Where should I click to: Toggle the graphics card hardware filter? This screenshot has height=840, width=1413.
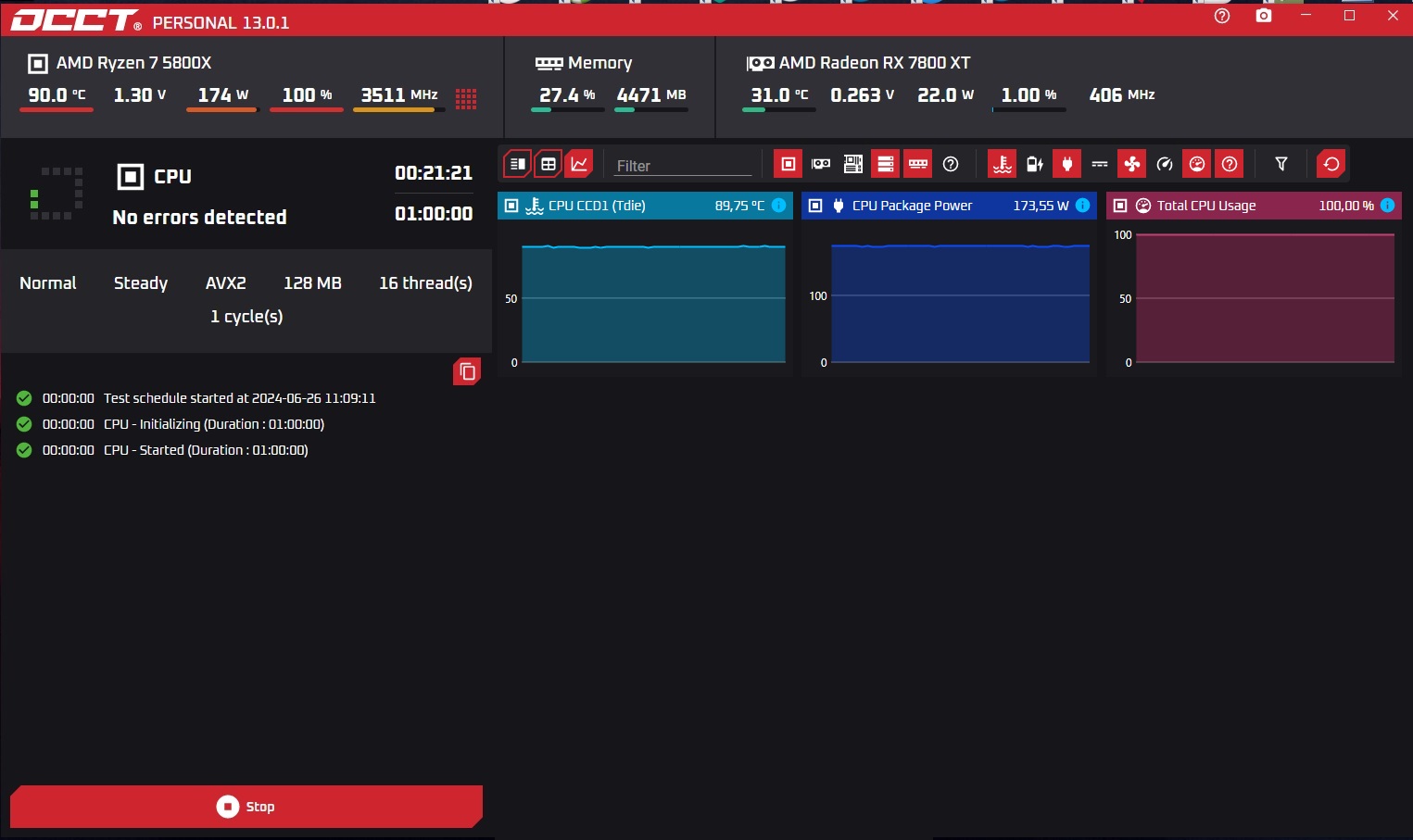tap(821, 164)
